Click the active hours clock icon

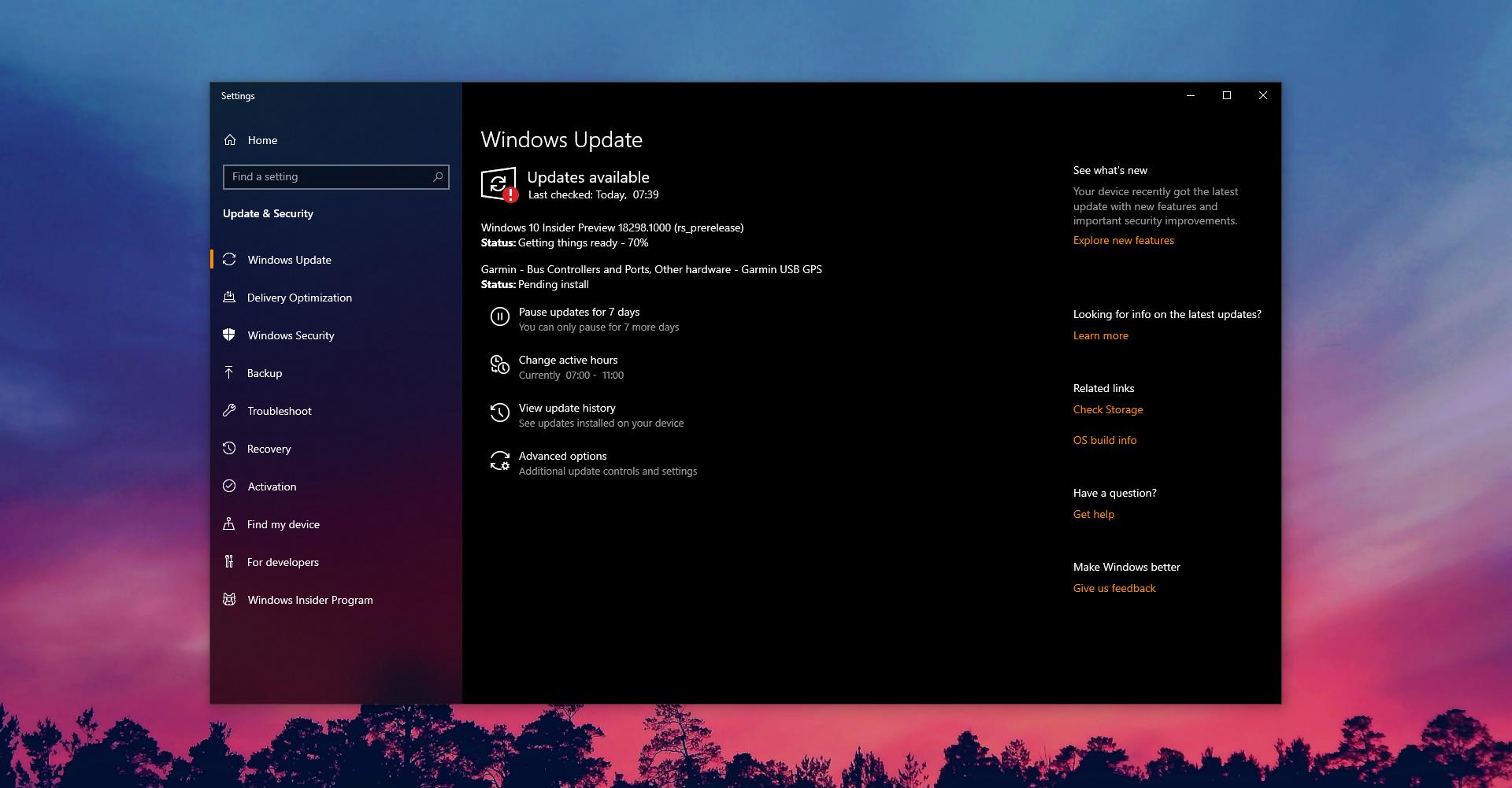tap(500, 364)
